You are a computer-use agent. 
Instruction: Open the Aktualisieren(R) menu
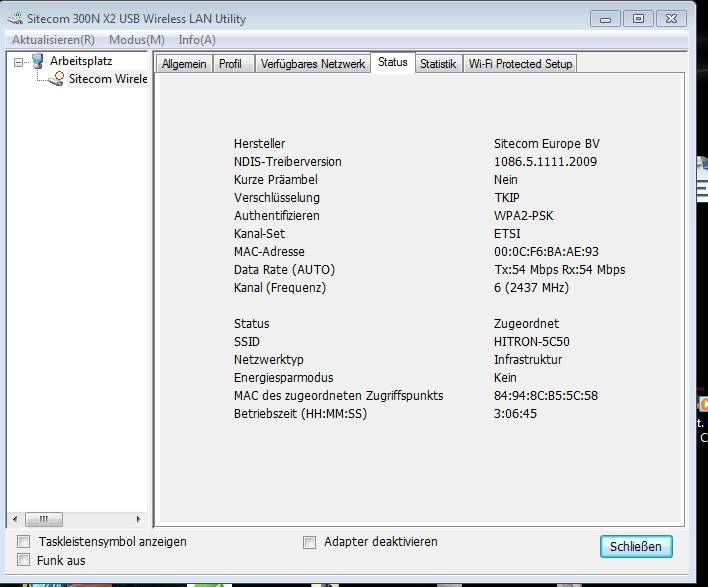point(53,40)
